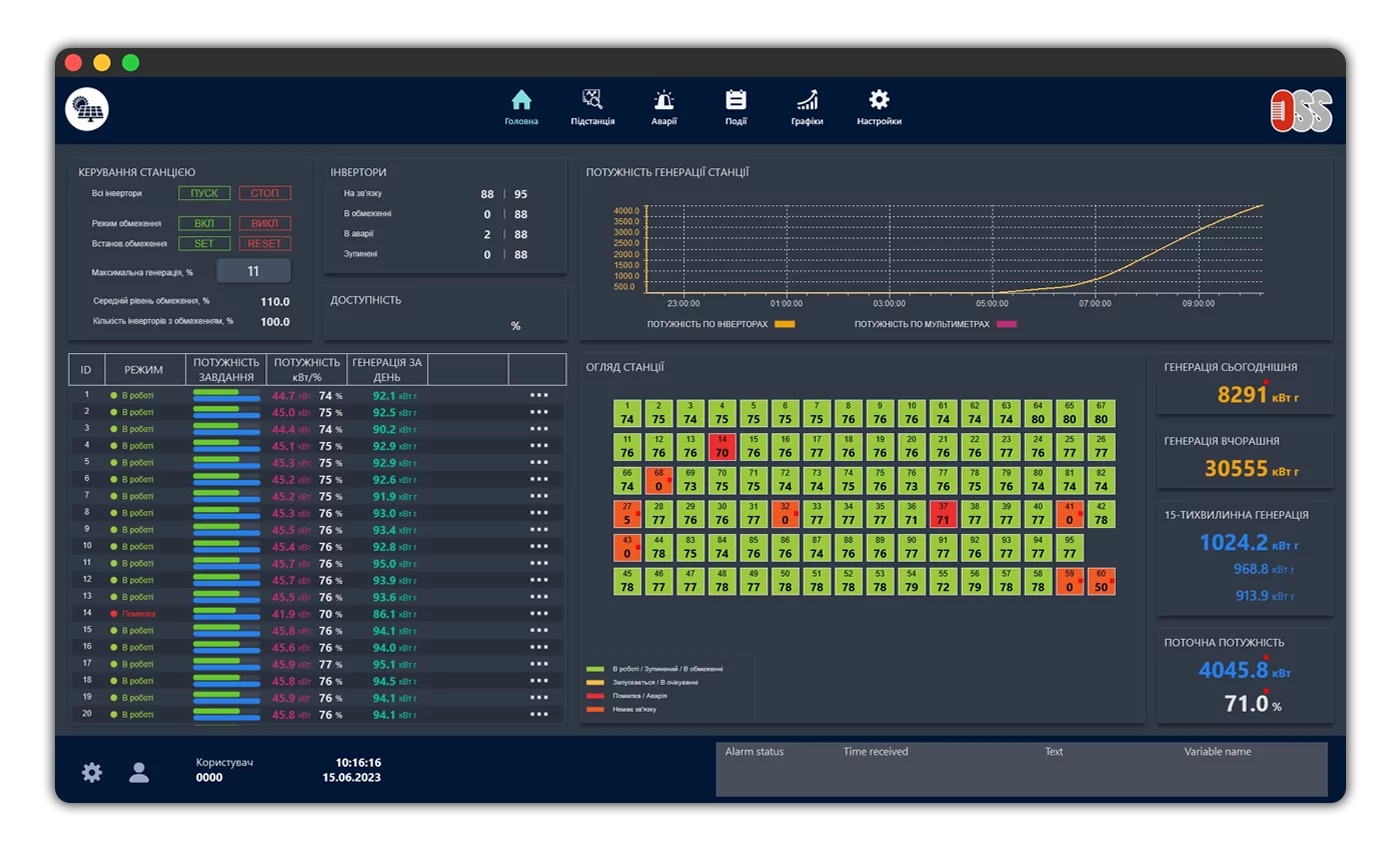The height and width of the screenshot is (850, 1400).
Task: Open settings with the bottom gear icon
Action: pyautogui.click(x=92, y=772)
